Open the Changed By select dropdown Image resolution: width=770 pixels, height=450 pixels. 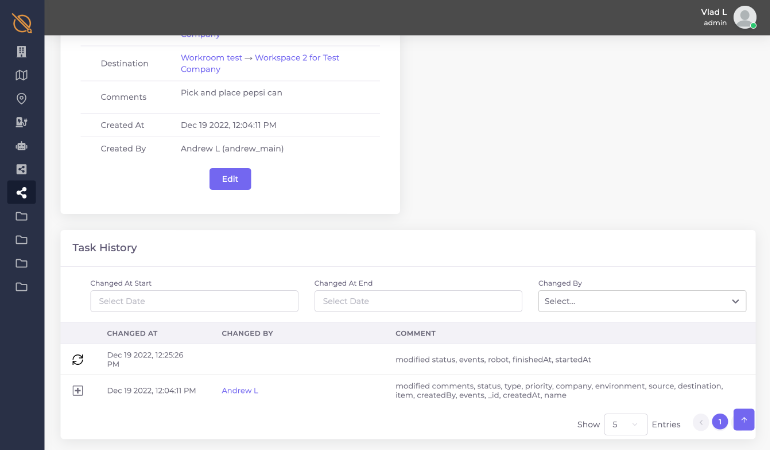point(641,301)
